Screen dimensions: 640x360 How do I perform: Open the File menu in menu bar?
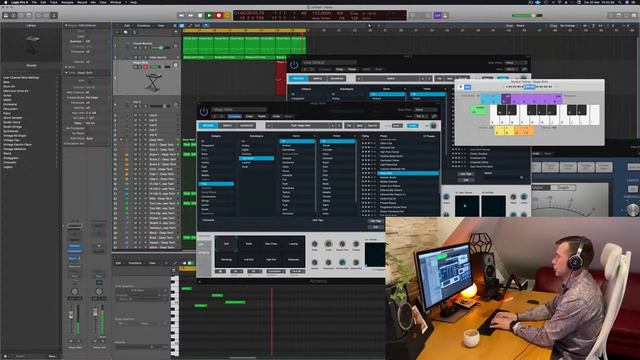(34, 2)
